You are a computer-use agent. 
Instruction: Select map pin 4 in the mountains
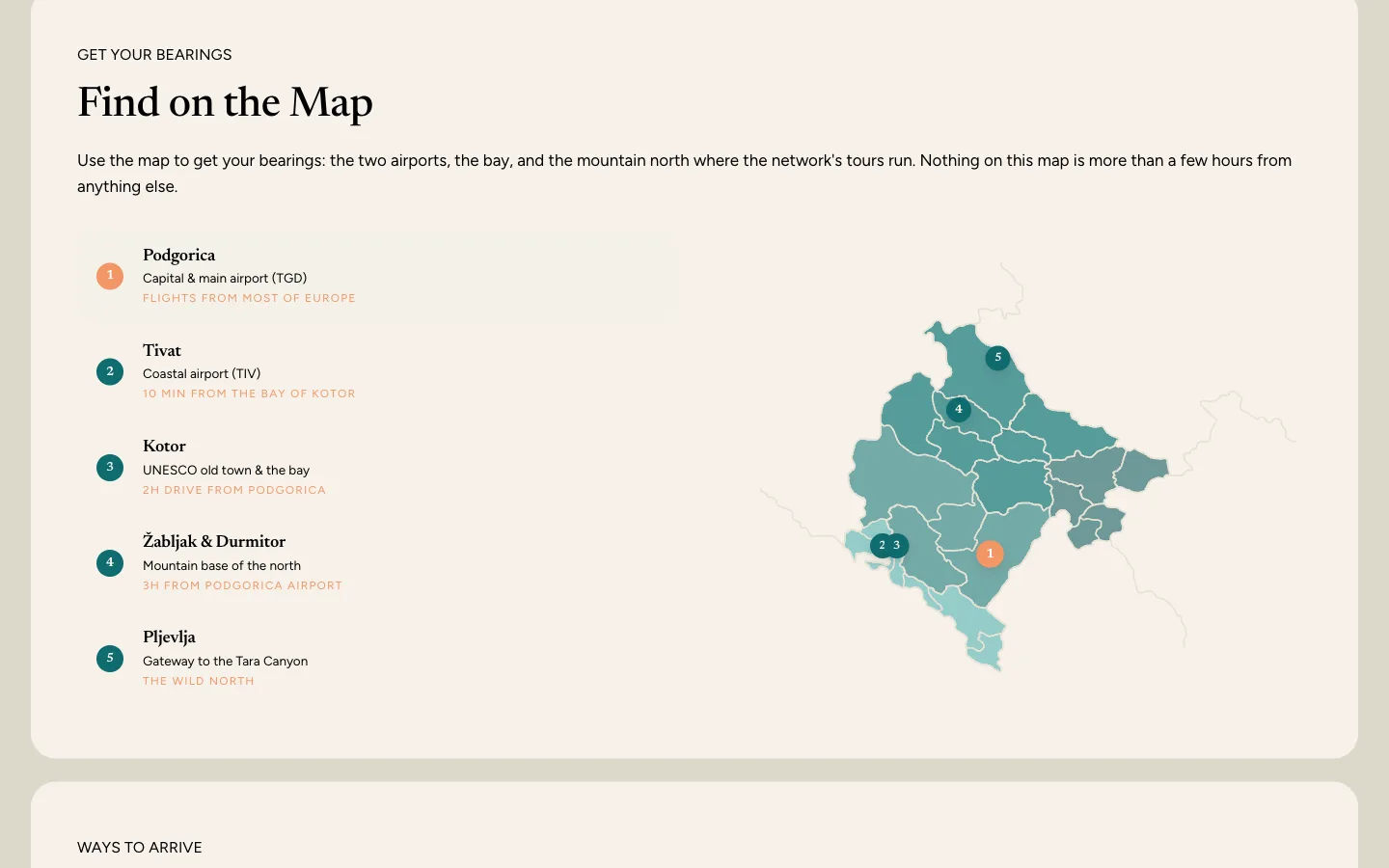tap(958, 409)
